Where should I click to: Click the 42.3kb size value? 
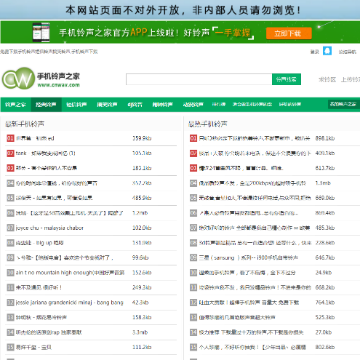pos(140,303)
